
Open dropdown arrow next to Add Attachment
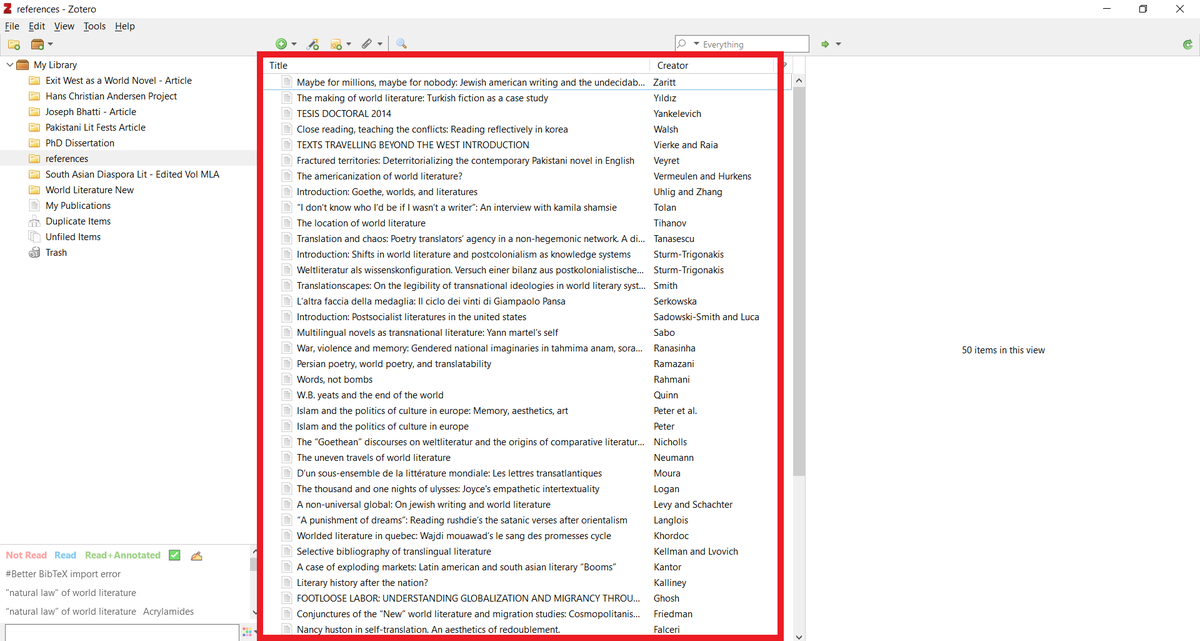(380, 44)
